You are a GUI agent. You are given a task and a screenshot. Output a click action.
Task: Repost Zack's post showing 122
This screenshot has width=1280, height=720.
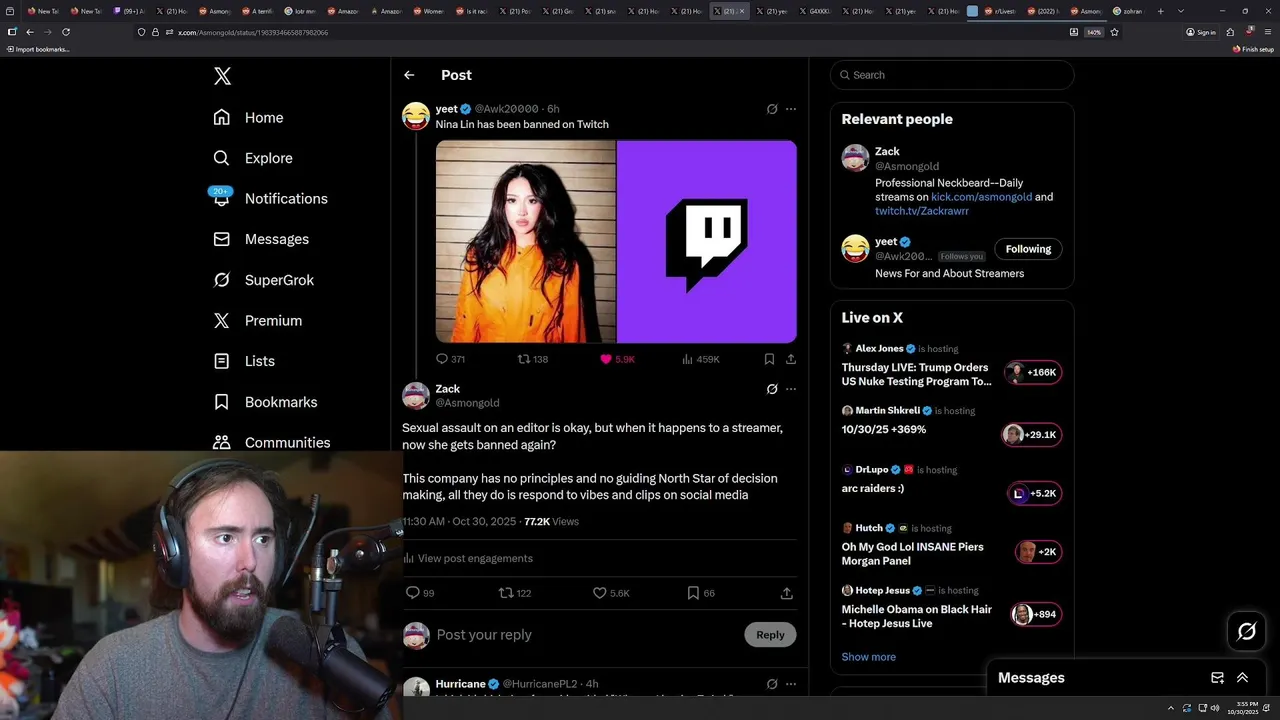pyautogui.click(x=515, y=593)
